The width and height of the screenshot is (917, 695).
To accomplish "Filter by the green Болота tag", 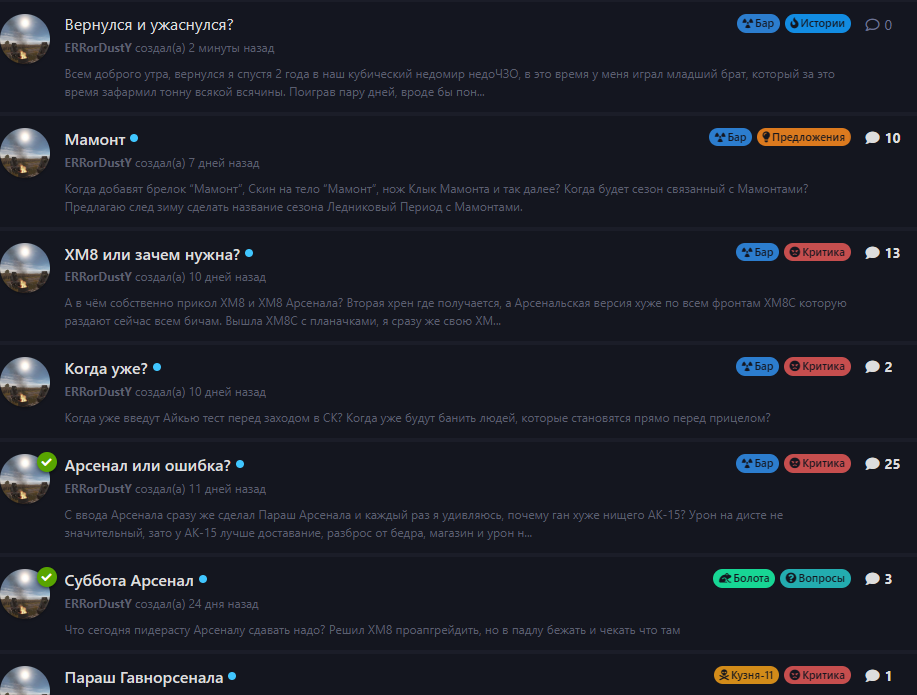I will point(744,578).
